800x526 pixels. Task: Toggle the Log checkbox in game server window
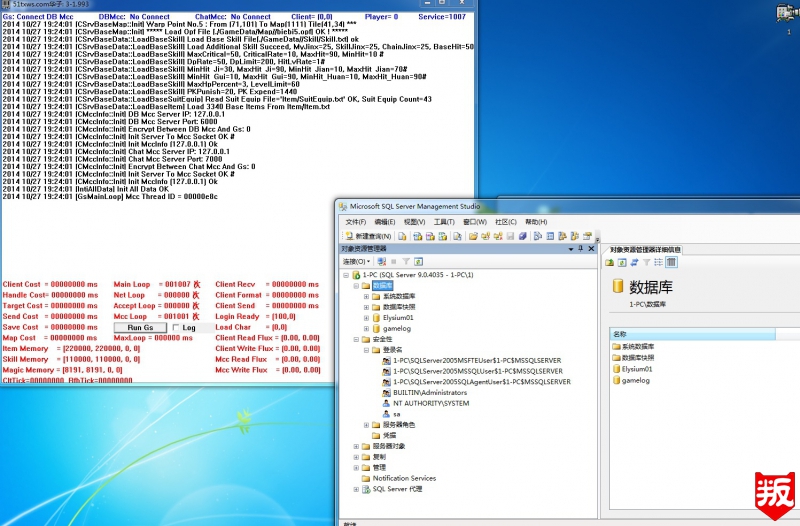pos(176,328)
